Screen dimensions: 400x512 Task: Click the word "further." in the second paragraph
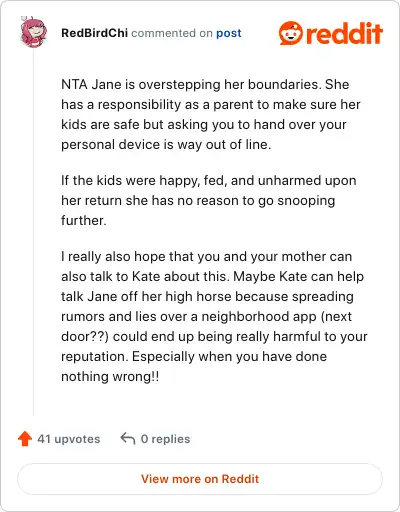[84, 221]
